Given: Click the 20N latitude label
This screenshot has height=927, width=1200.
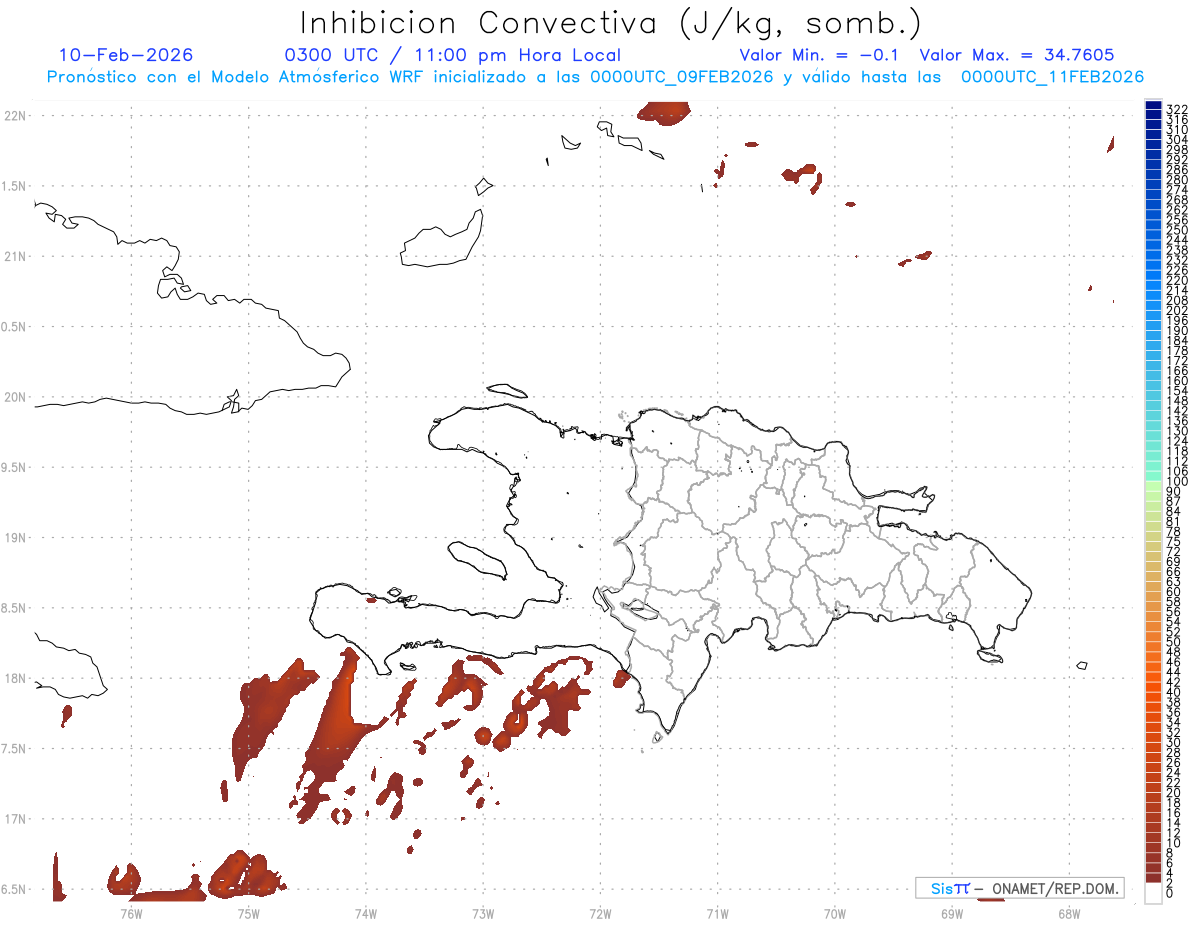Looking at the screenshot, I should (14, 397).
